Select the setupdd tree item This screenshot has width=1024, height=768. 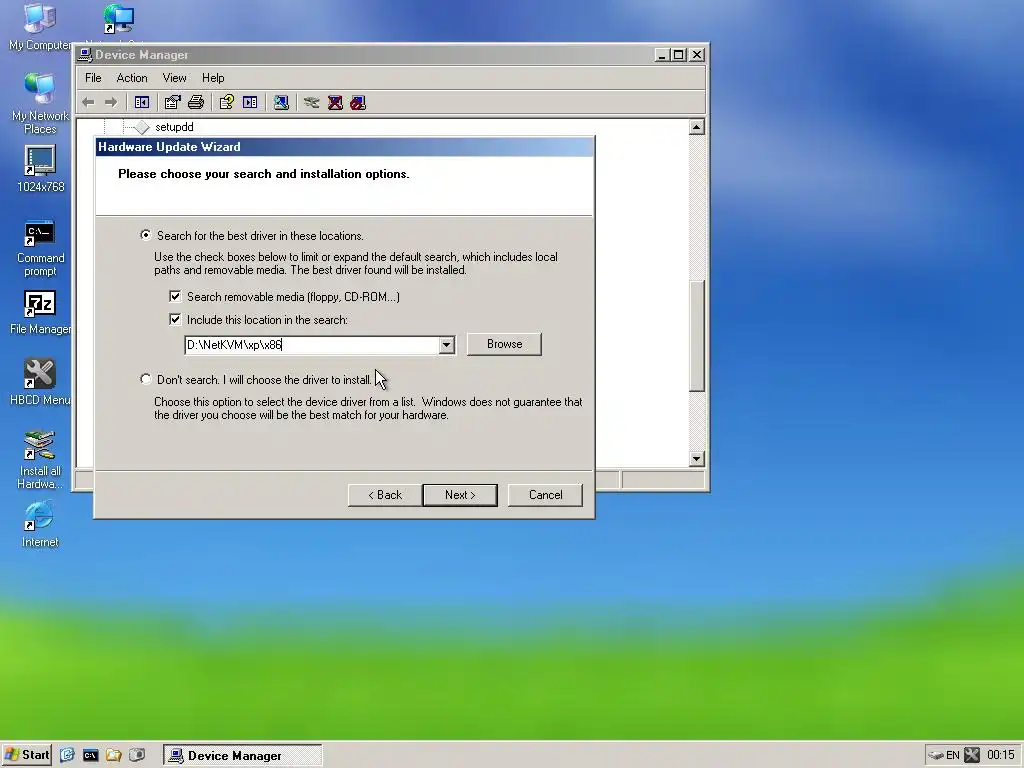[x=174, y=127]
